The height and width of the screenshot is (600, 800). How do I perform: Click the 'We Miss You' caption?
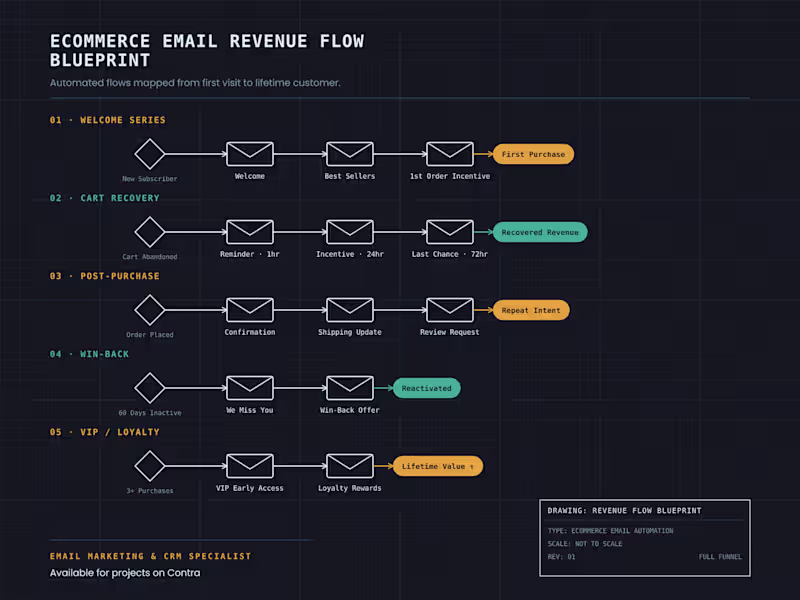coord(249,410)
